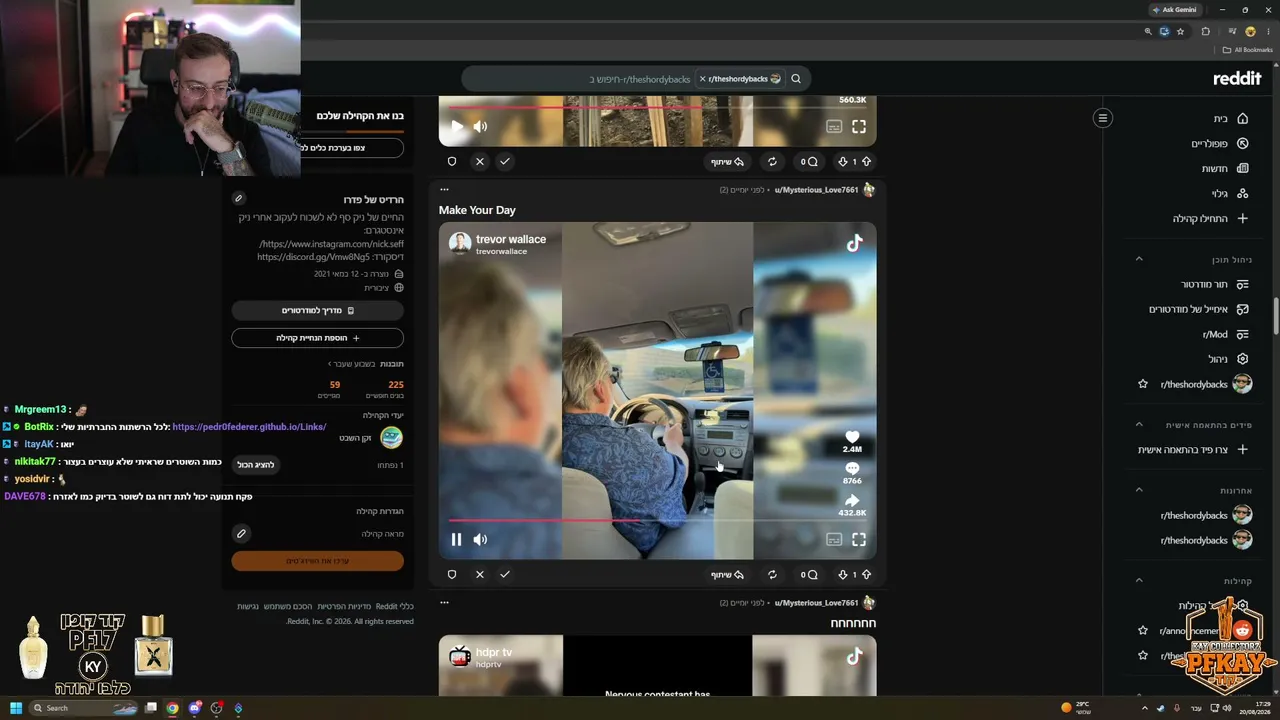This screenshot has height=720, width=1280.
Task: Approve the Make Your Day post
Action: click(x=504, y=574)
